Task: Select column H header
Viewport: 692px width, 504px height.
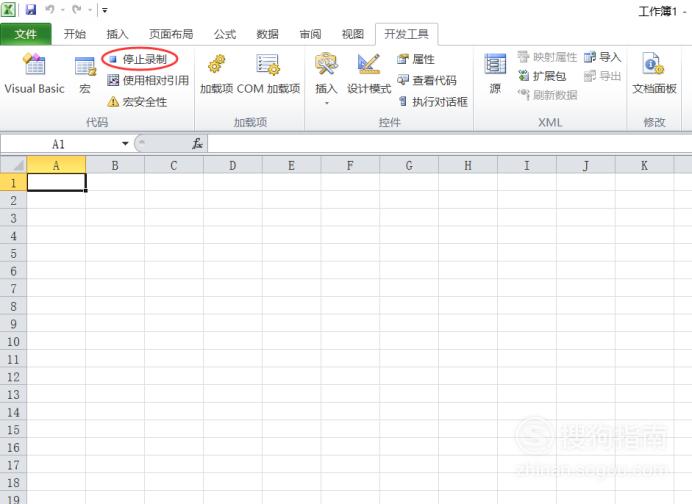Action: (468, 165)
